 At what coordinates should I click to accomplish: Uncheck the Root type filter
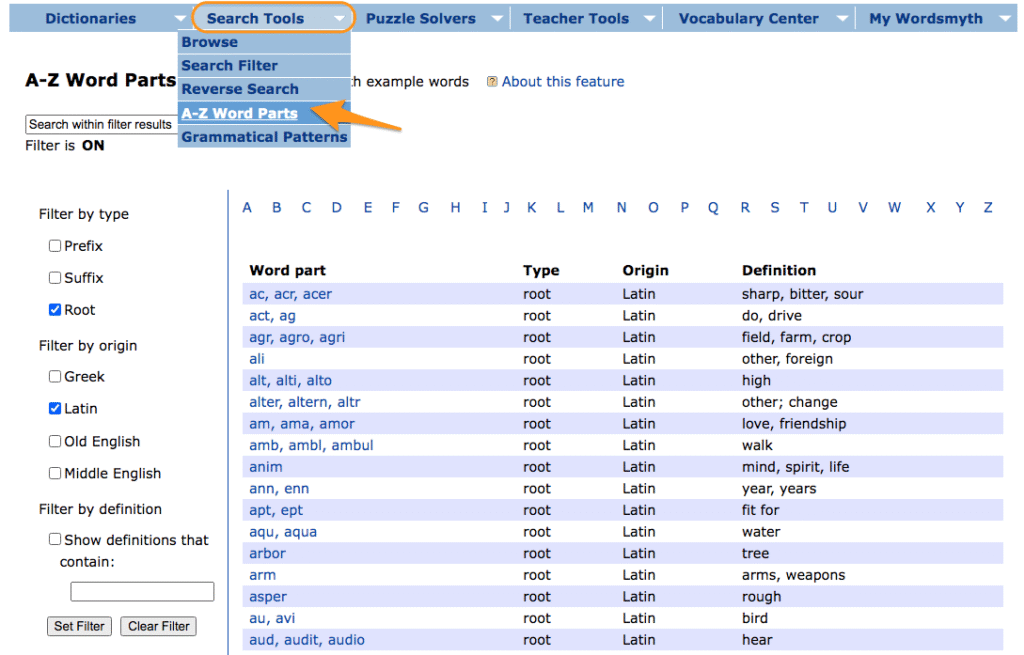55,310
